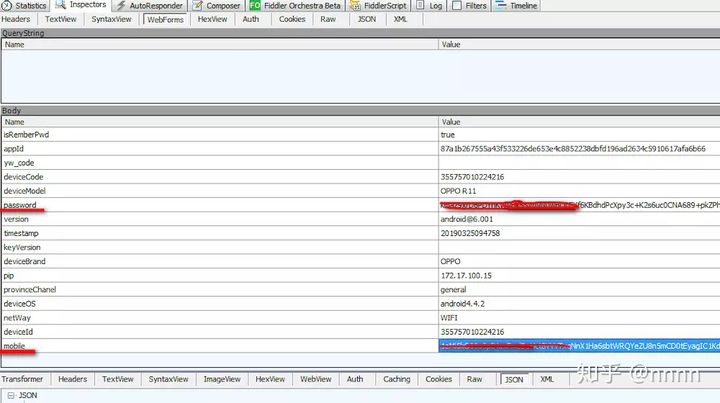720x403 pixels.
Task: Switch to the FiddlerScript tab
Action: point(379,6)
